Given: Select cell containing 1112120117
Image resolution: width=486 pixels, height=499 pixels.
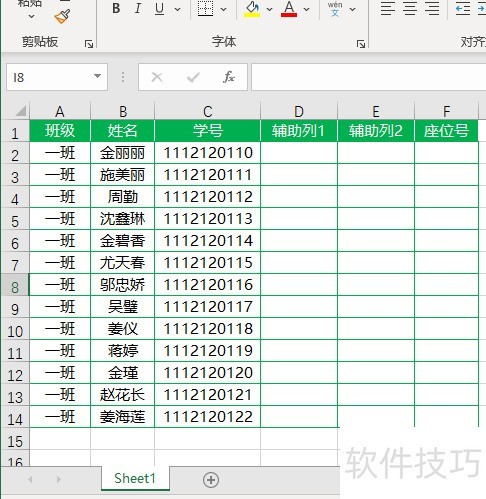Looking at the screenshot, I should click(x=207, y=307).
